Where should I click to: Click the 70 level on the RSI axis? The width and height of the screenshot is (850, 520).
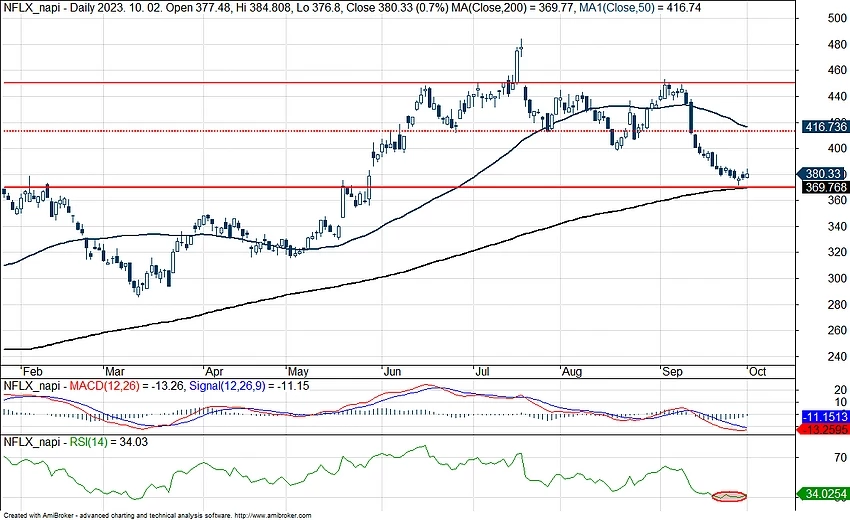click(x=840, y=458)
